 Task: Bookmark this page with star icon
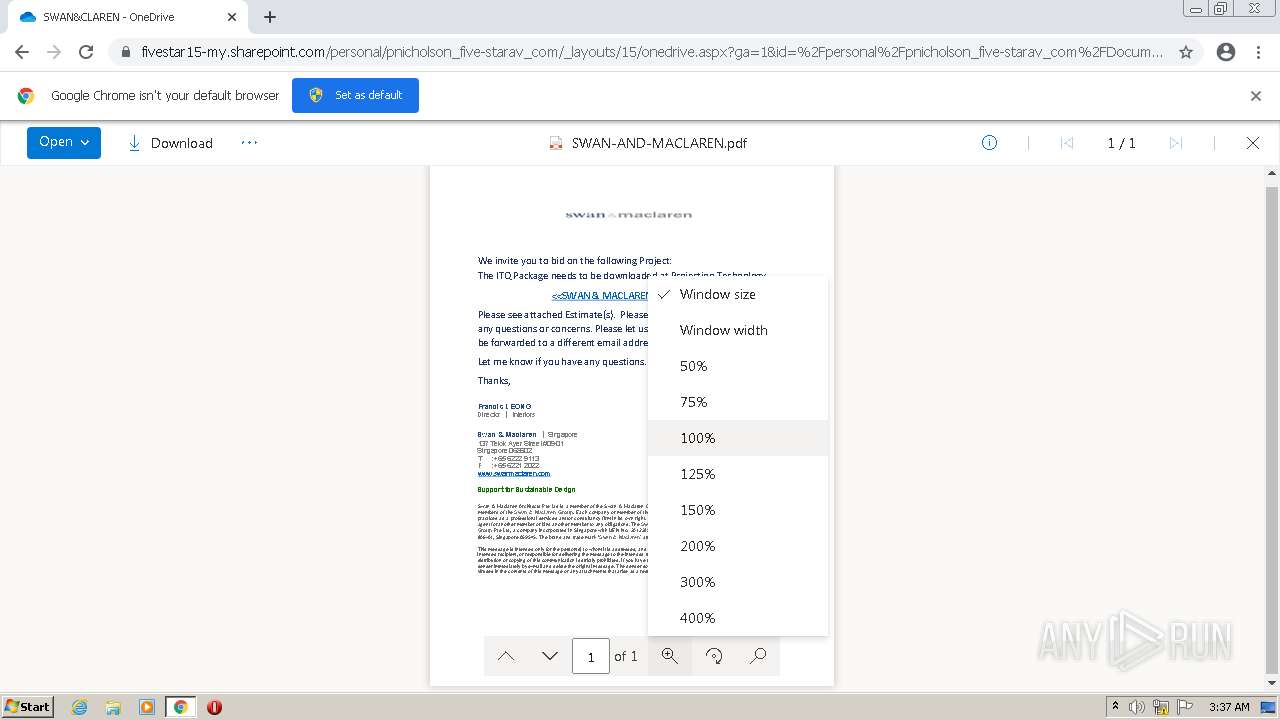click(1186, 52)
